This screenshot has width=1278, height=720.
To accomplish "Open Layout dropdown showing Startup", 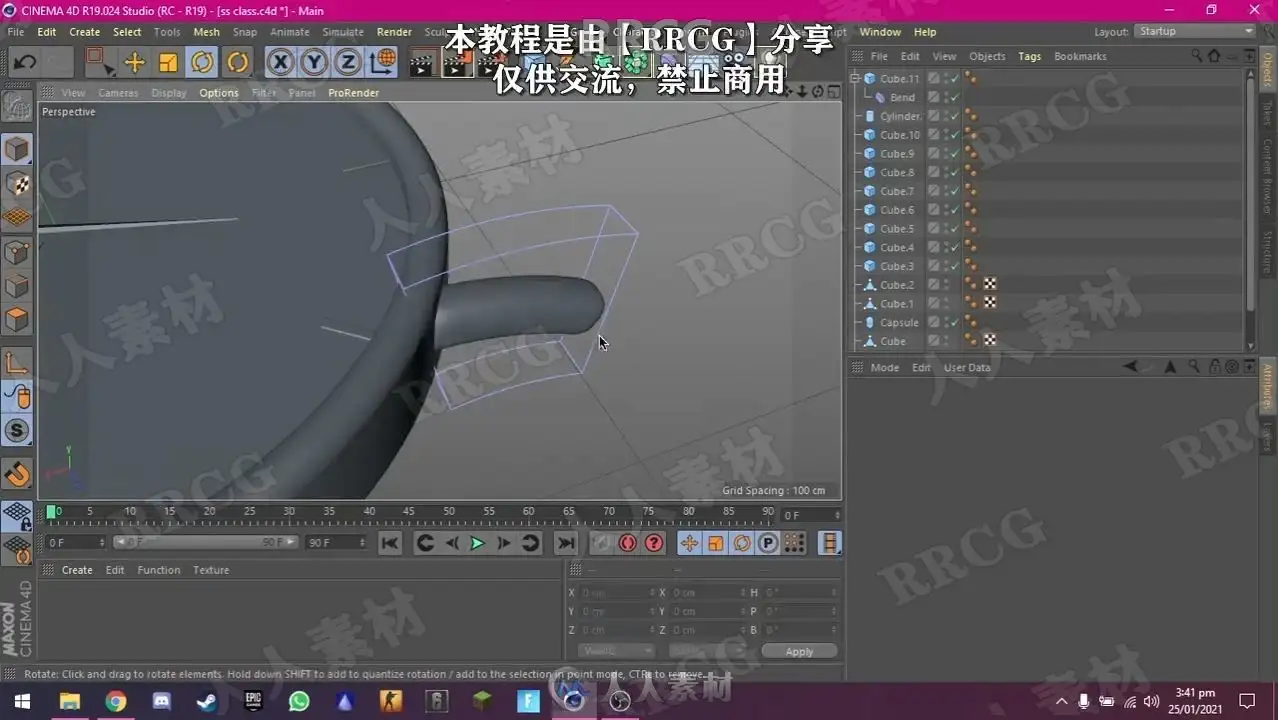I will 1195,32.
